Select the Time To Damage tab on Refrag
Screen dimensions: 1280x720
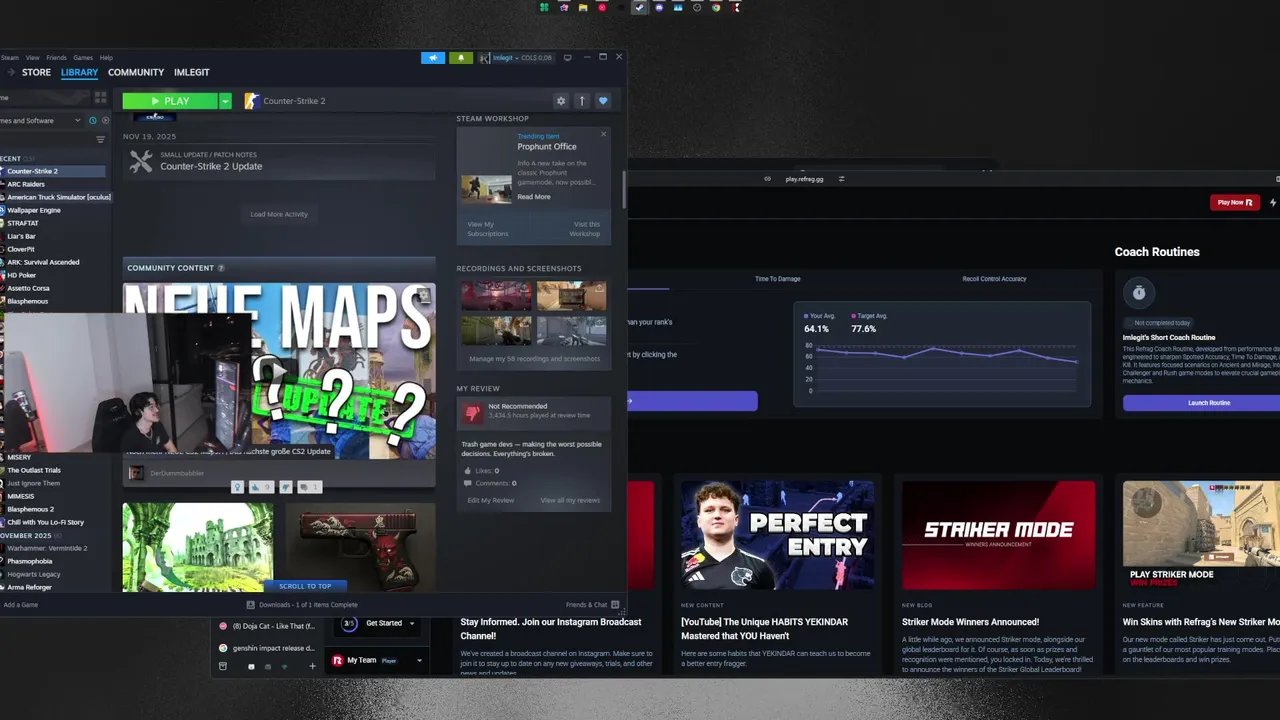point(778,279)
